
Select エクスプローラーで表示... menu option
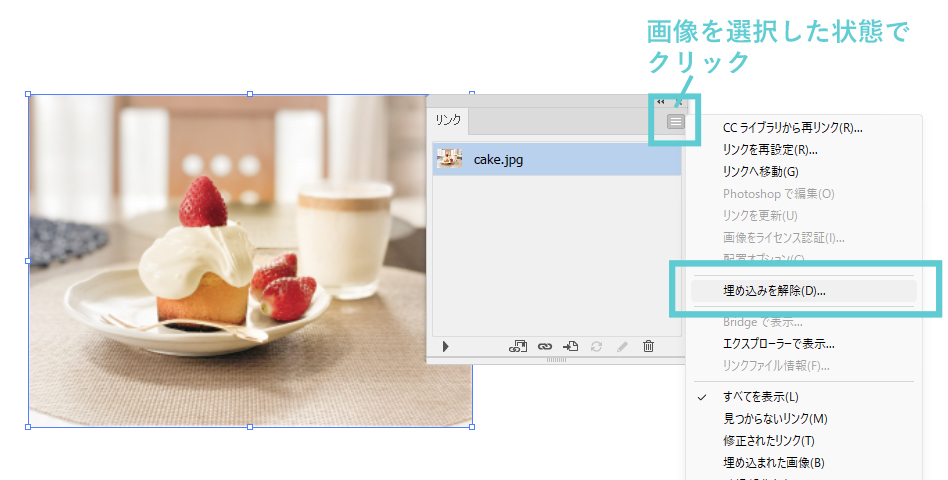coord(778,343)
